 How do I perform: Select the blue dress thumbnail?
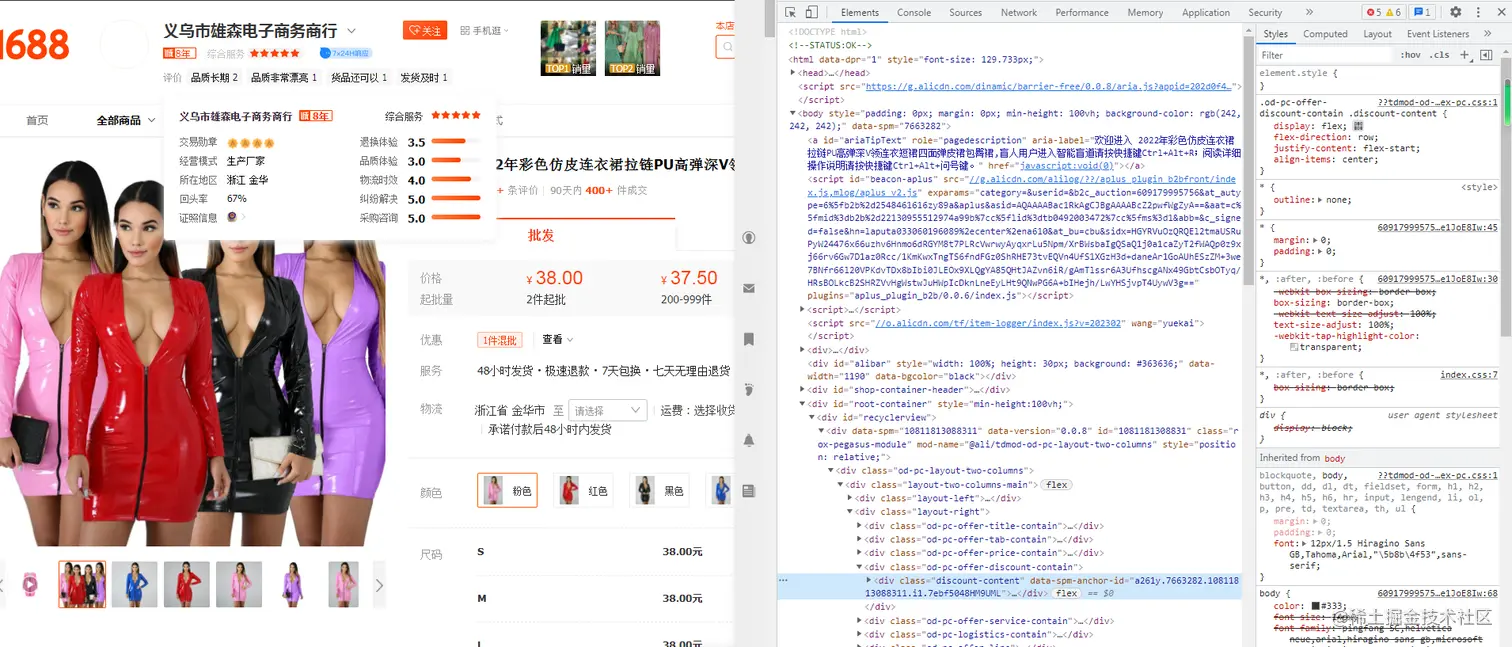coord(134,585)
